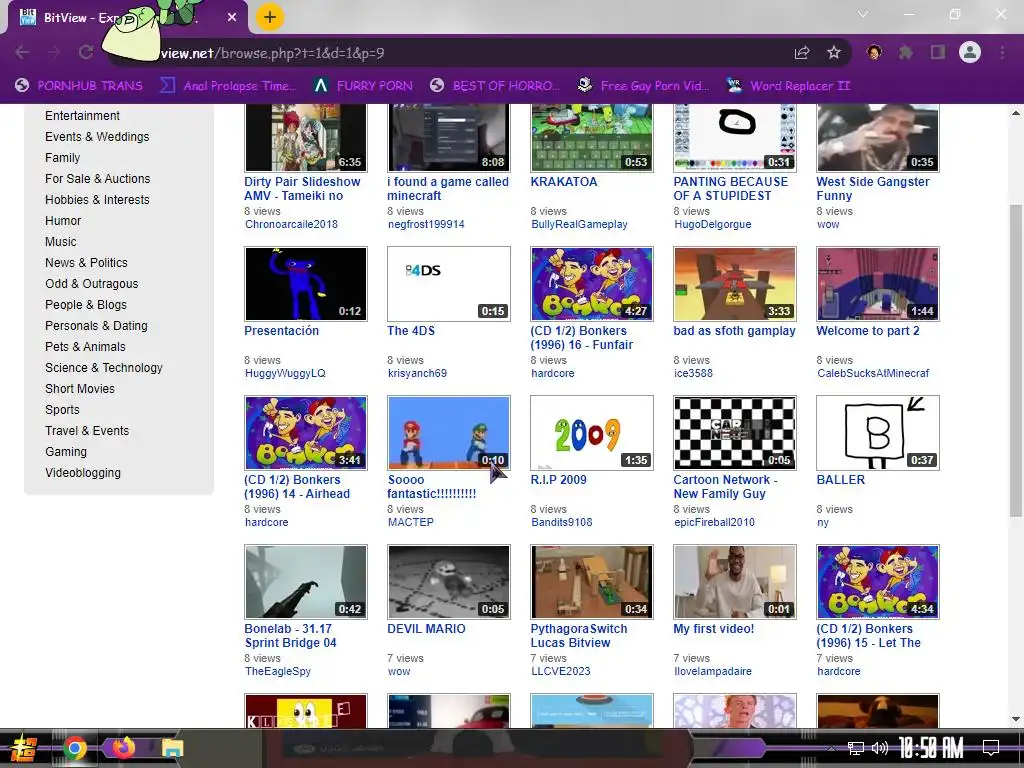
Task: Open the Cartoon Network checkered thumbnail
Action: coord(735,432)
